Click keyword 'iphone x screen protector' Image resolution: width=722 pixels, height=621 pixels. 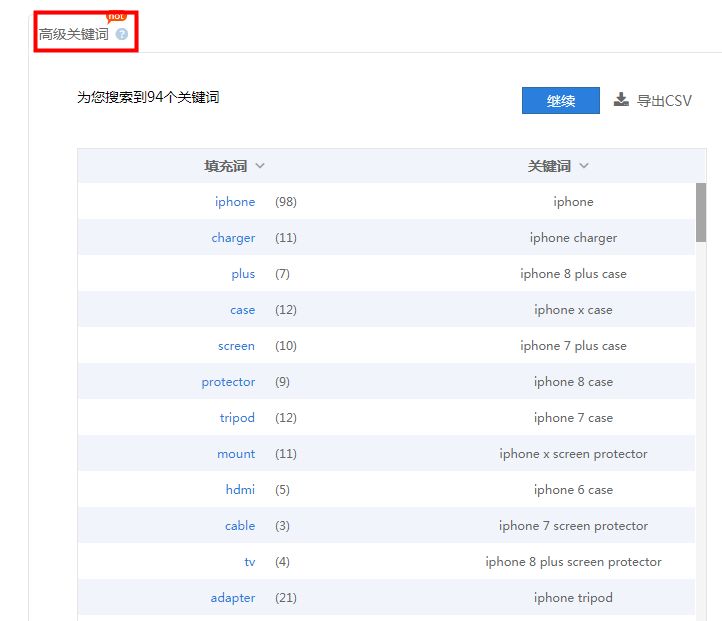[573, 454]
